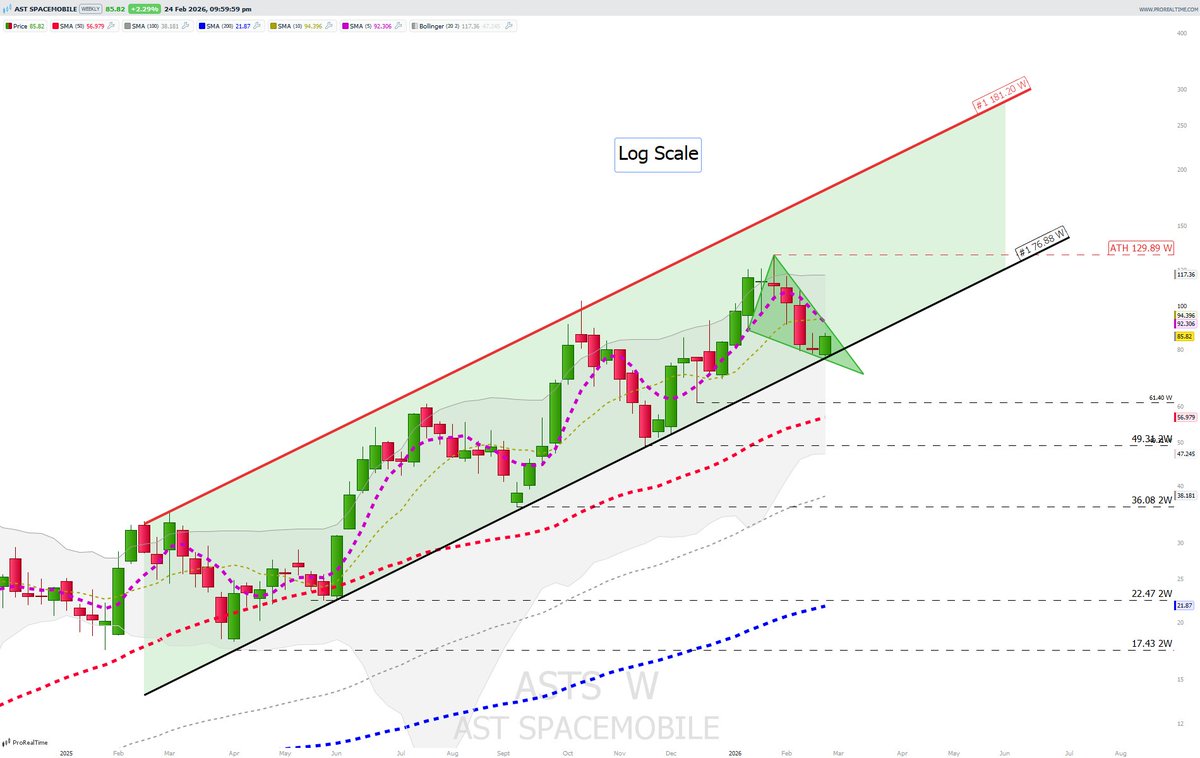Select the Log Scale text box
The height and width of the screenshot is (758, 1200).
pos(658,154)
